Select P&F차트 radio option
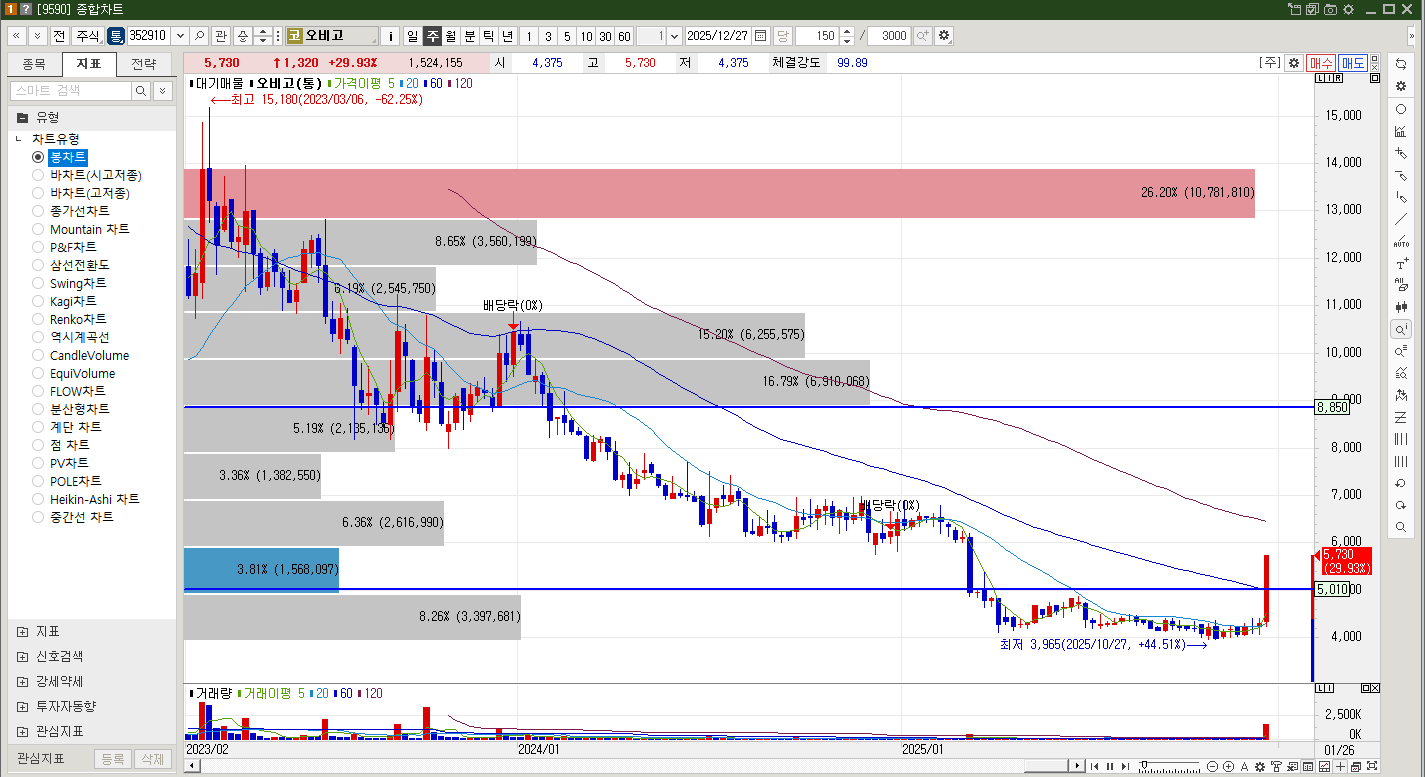 click(x=38, y=247)
